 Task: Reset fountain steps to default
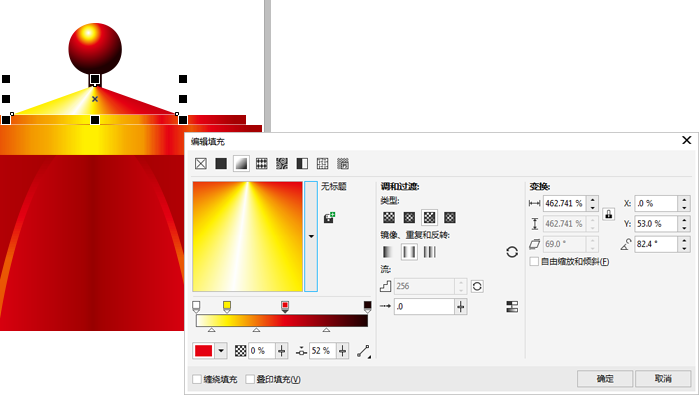click(x=477, y=286)
